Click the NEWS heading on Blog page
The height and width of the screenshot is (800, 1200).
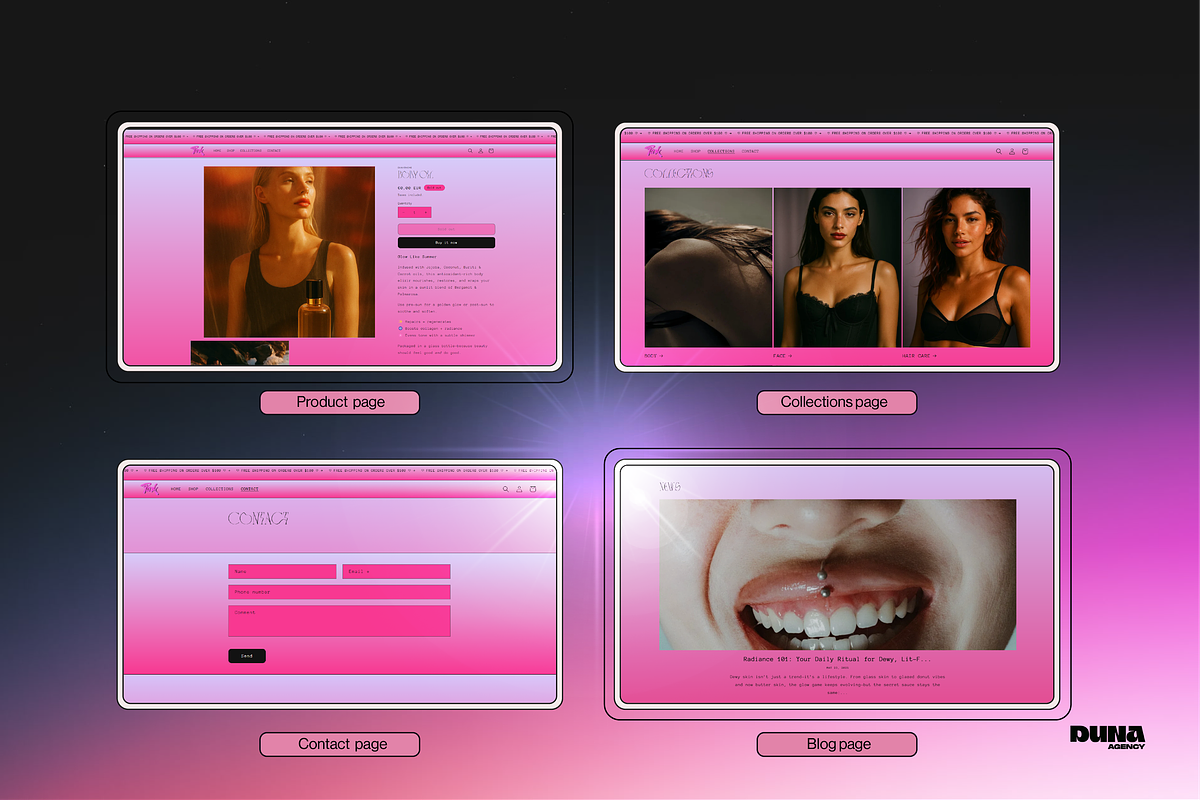point(670,488)
